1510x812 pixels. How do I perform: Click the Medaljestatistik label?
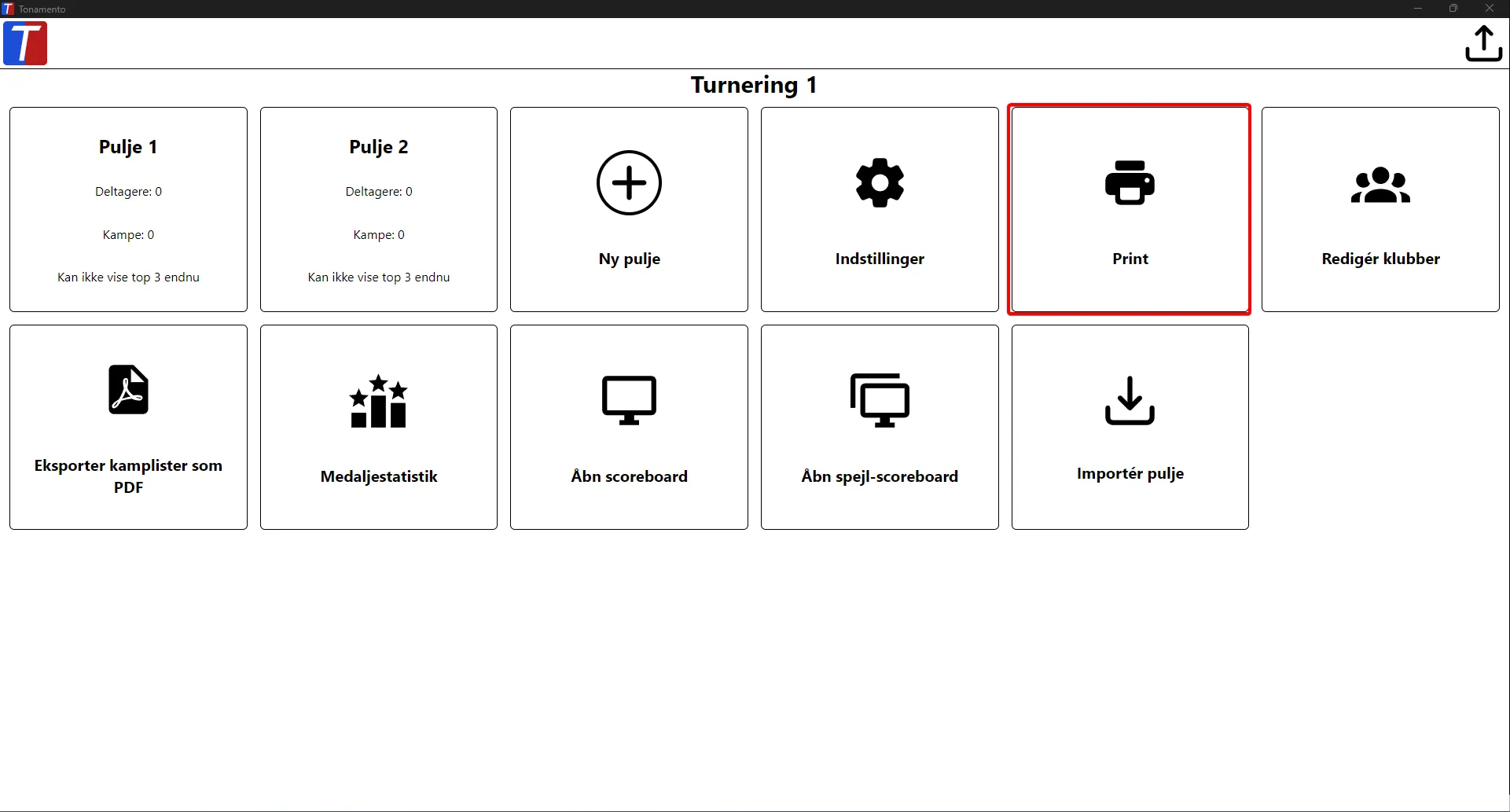tap(379, 476)
